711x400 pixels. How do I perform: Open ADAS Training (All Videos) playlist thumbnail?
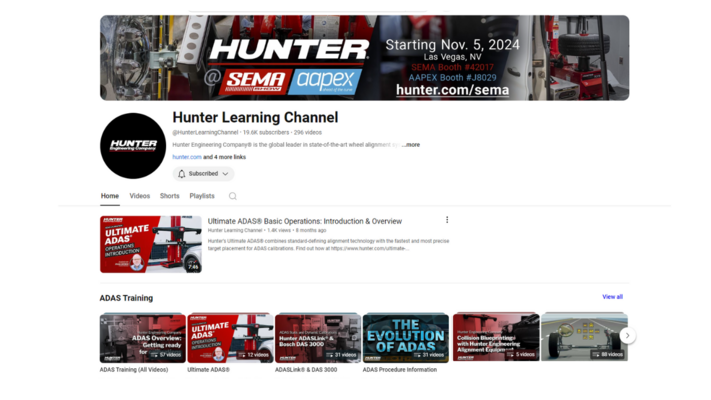142,337
